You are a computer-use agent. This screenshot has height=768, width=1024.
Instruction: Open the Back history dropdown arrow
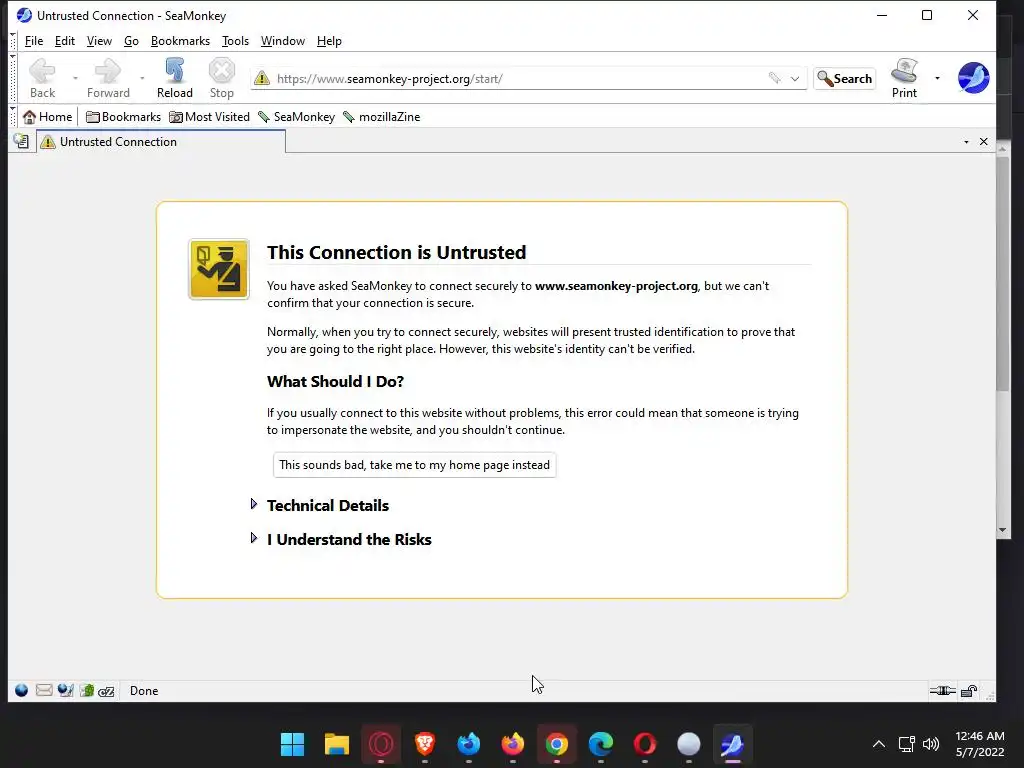(x=75, y=78)
